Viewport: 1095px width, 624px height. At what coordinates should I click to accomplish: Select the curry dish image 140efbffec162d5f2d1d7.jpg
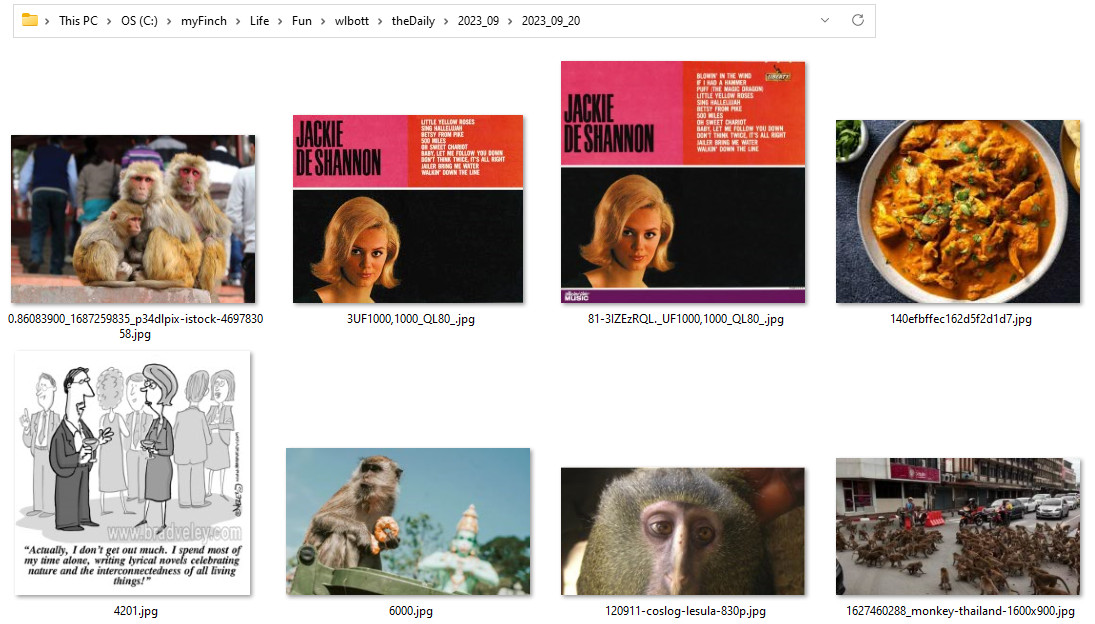(957, 211)
